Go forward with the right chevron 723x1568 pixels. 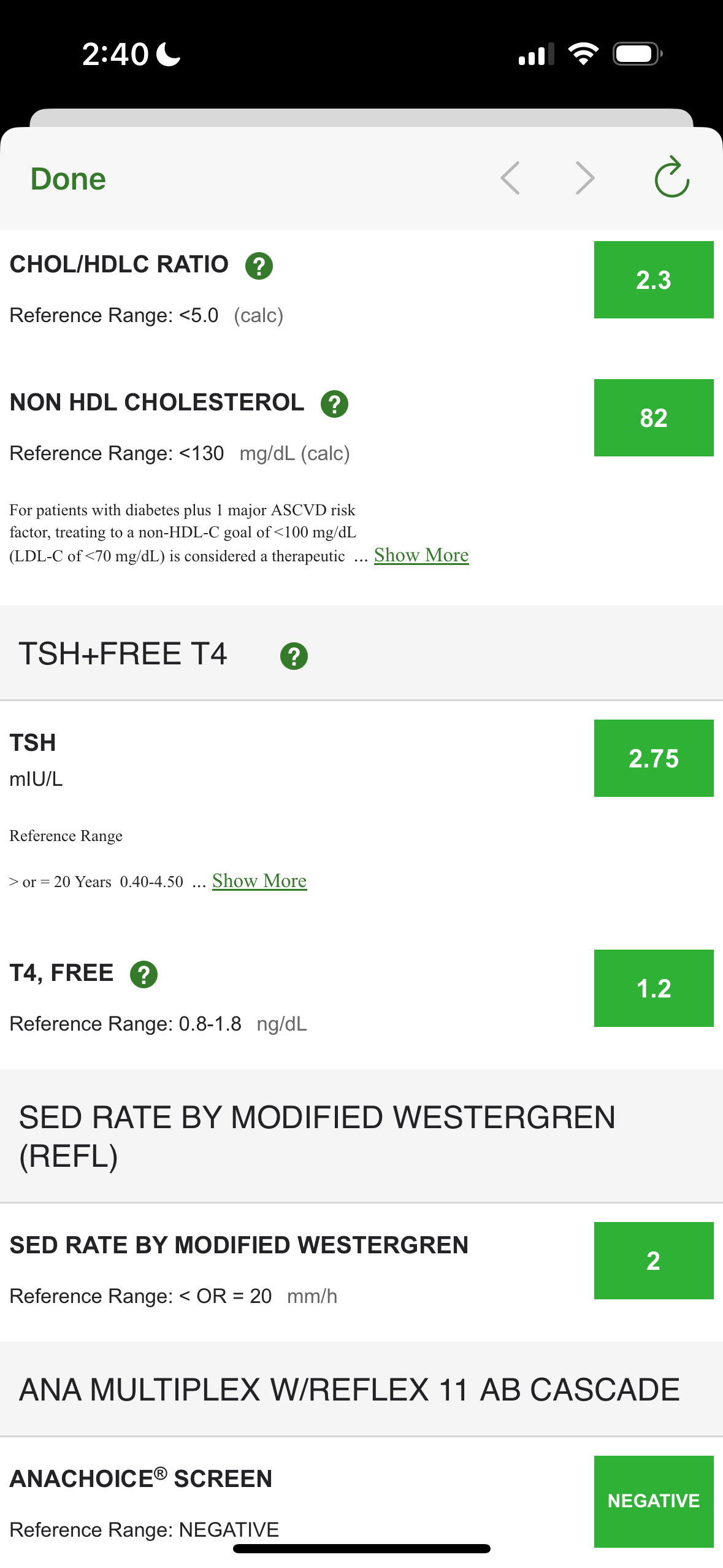click(x=585, y=179)
